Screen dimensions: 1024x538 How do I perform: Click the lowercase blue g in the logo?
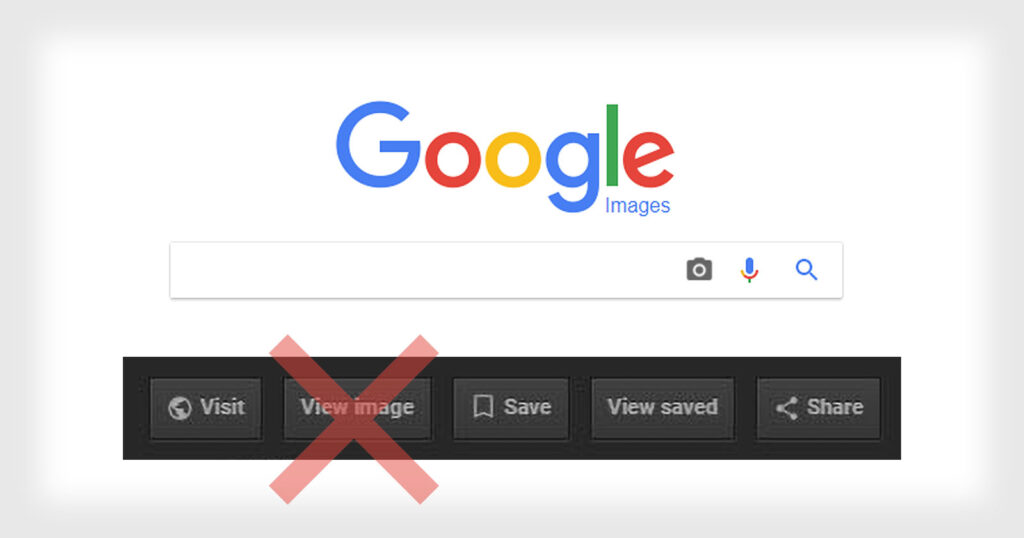573,171
